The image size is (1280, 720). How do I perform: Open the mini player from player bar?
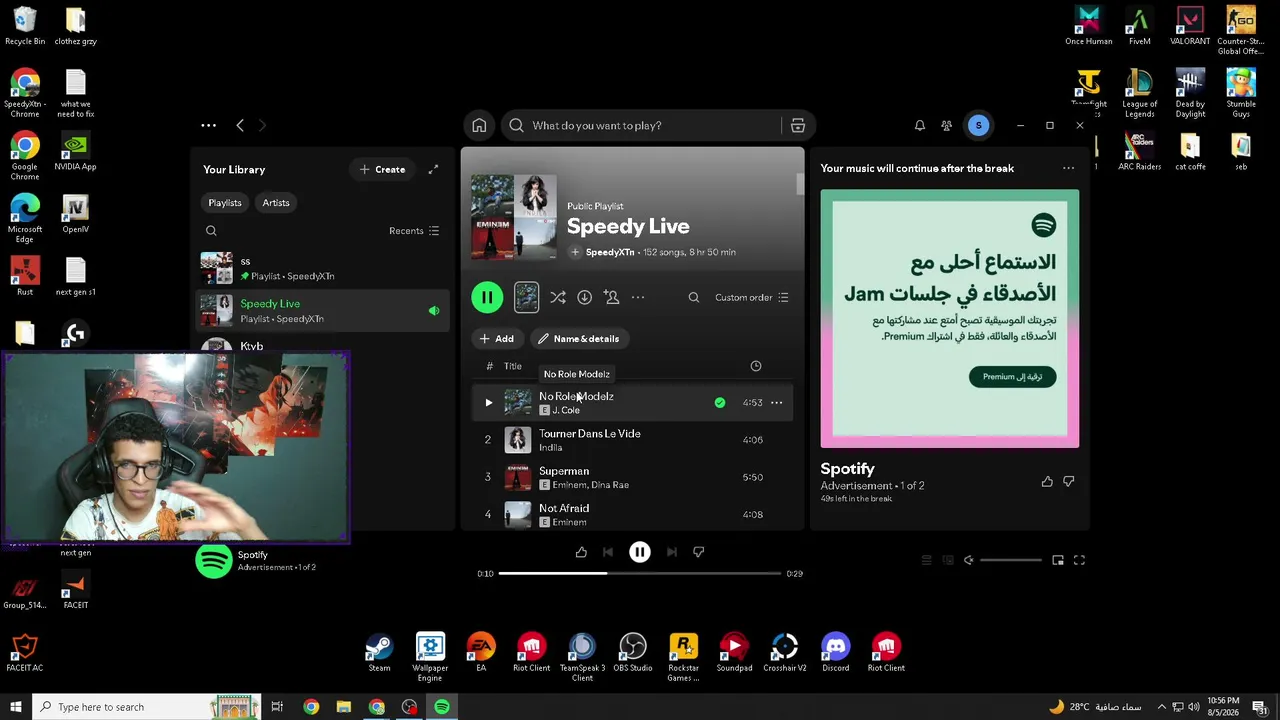point(1058,560)
